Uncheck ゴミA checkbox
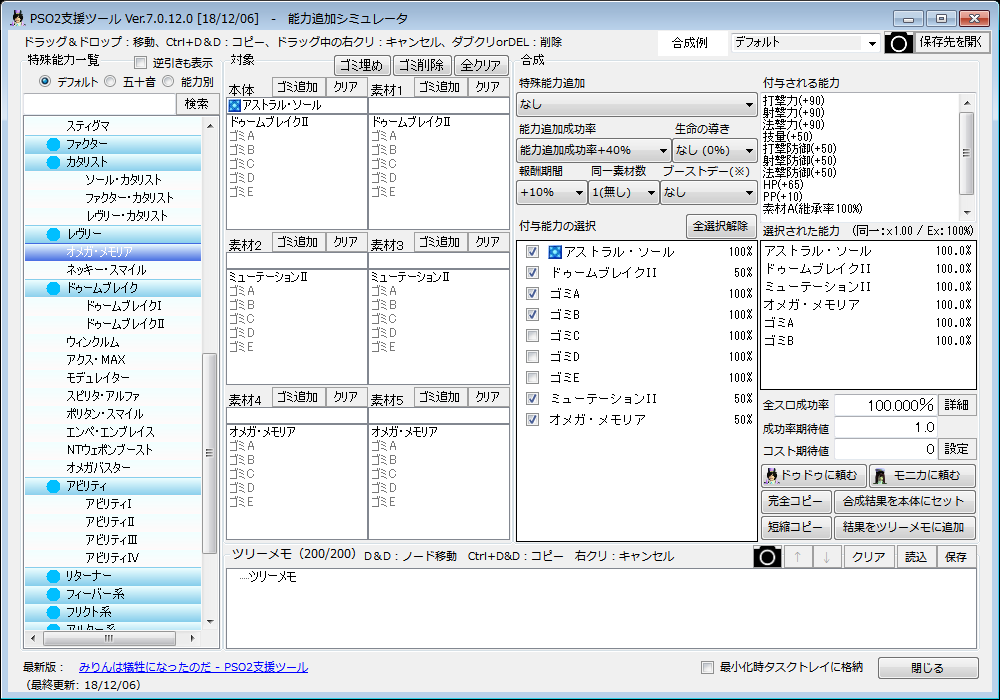This screenshot has width=1000, height=700. 532,294
